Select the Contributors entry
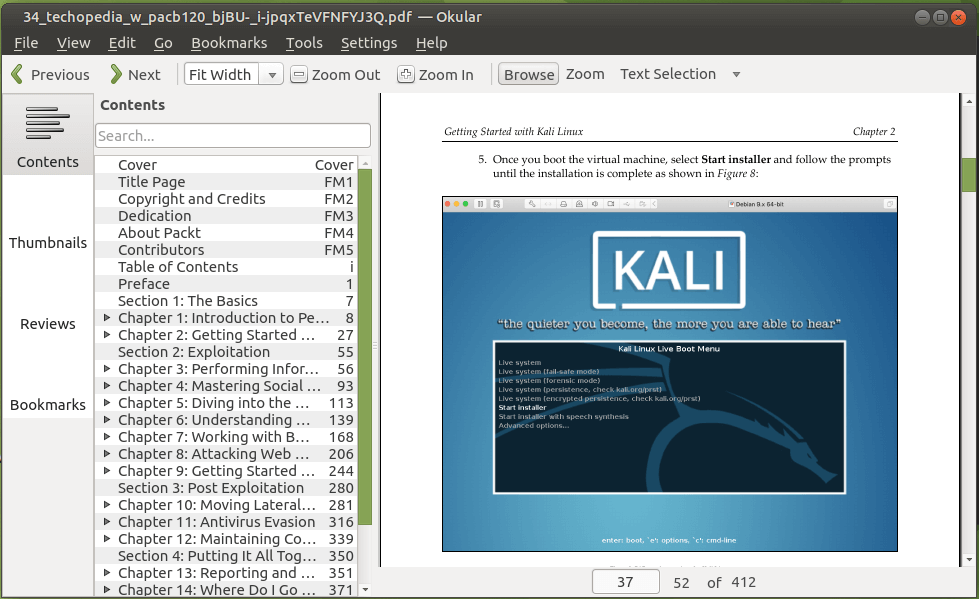Viewport: 979px width, 599px height. click(x=226, y=250)
